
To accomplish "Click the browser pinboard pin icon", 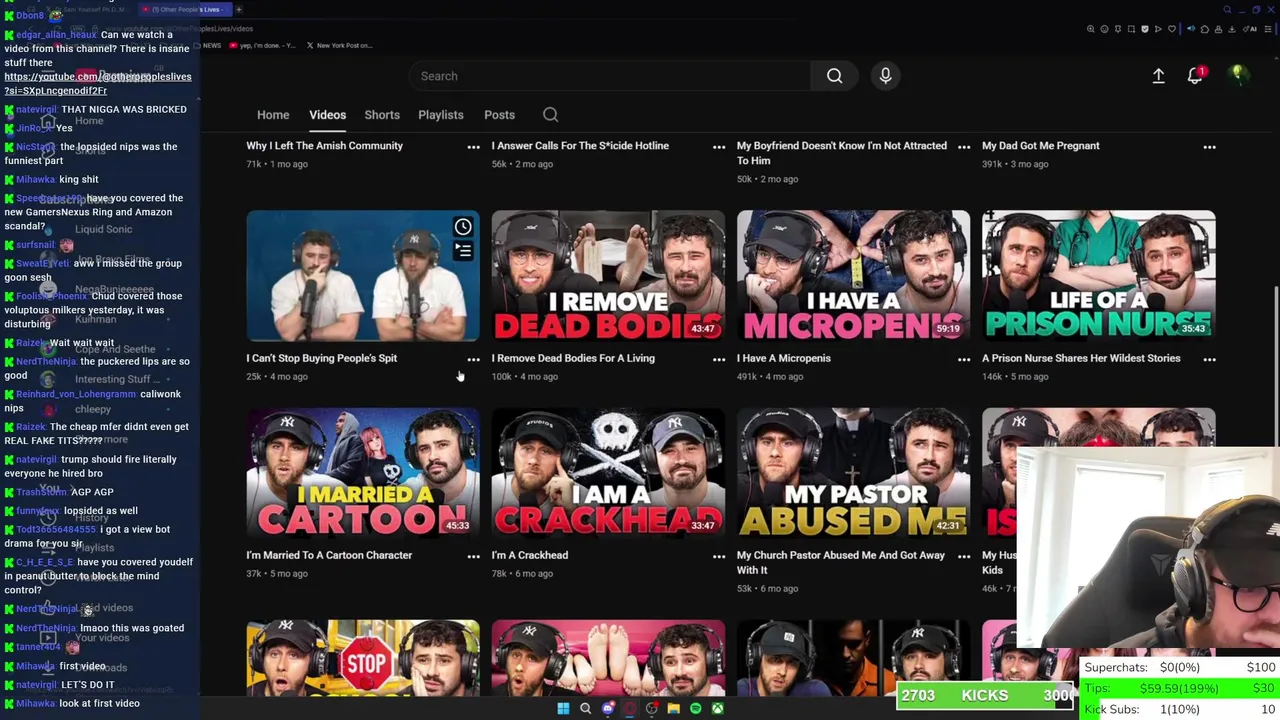I will pyautogui.click(x=1118, y=29).
